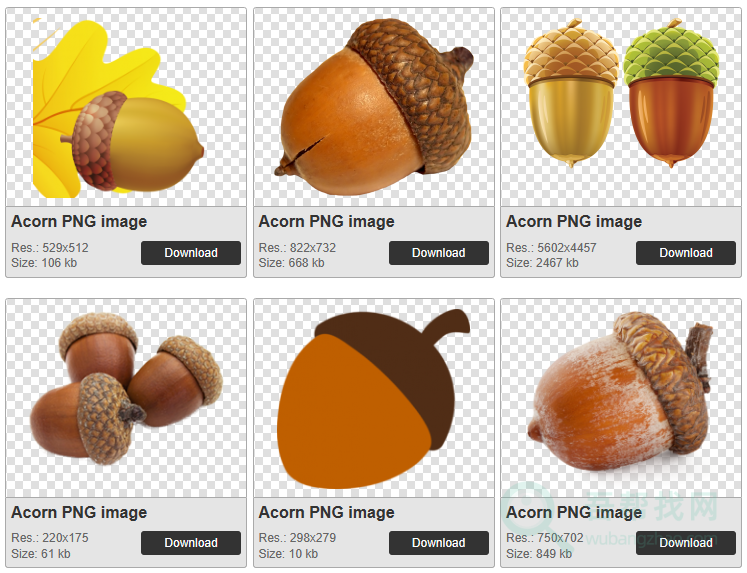The image size is (747, 573).
Task: Open the three clustered acorns thumbnail
Action: [x=126, y=398]
